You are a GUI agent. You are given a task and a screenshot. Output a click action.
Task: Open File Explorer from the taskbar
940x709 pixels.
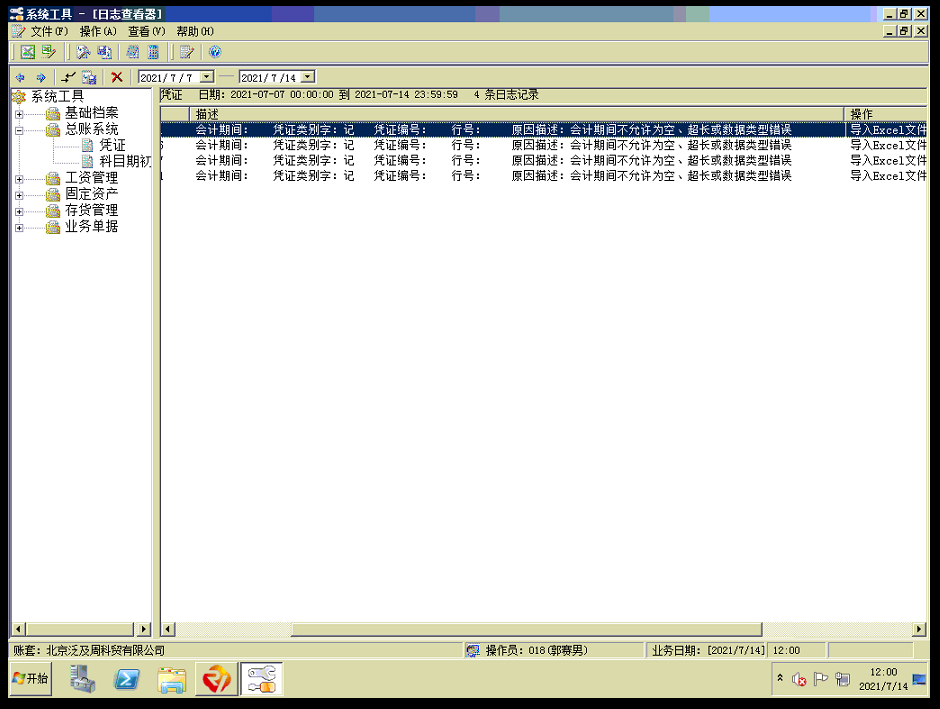pyautogui.click(x=172, y=680)
